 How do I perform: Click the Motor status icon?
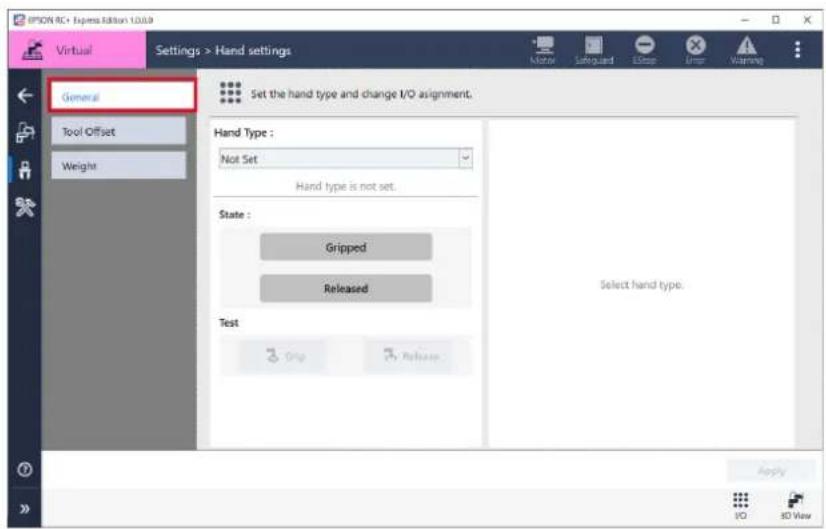click(543, 50)
